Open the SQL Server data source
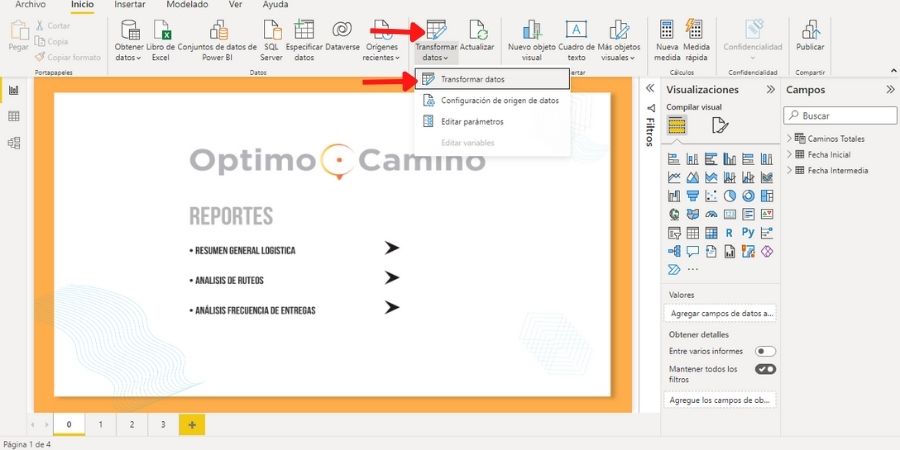The height and width of the screenshot is (450, 900). [271, 31]
